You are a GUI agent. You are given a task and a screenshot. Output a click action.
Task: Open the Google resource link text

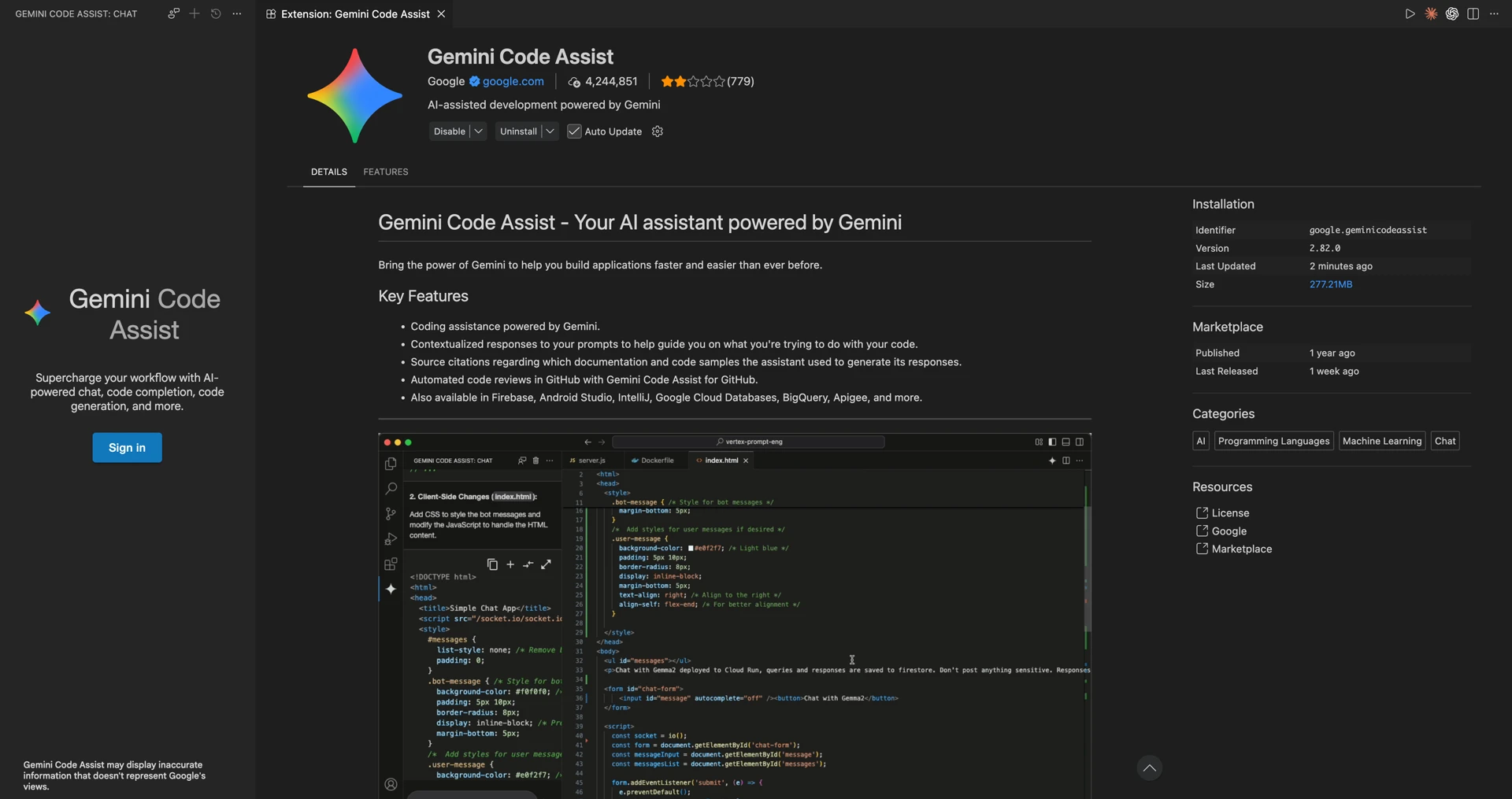tap(1229, 531)
